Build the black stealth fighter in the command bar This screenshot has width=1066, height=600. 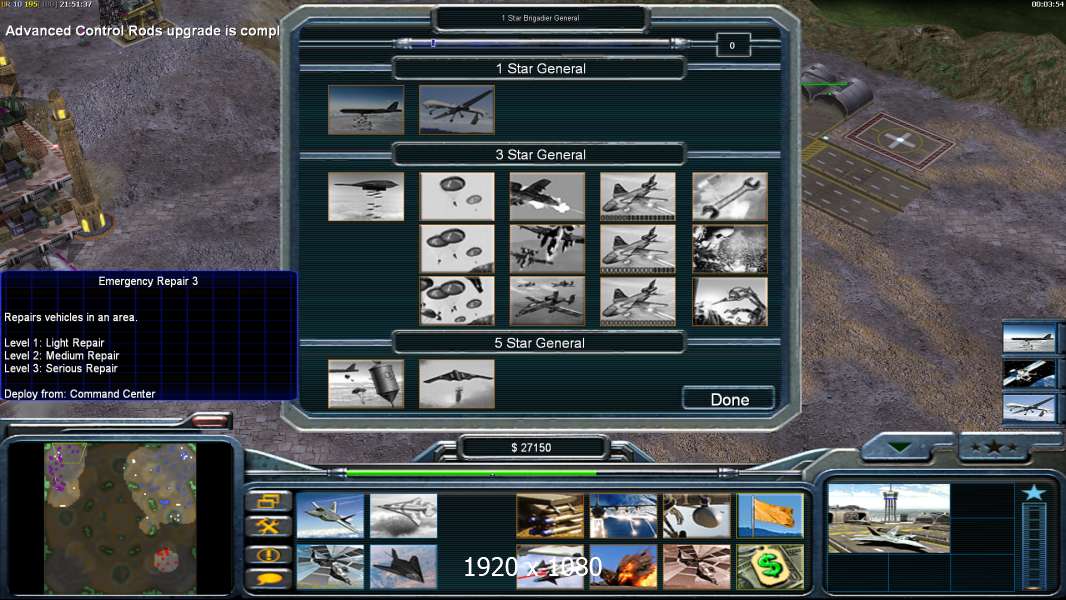pyautogui.click(x=404, y=566)
